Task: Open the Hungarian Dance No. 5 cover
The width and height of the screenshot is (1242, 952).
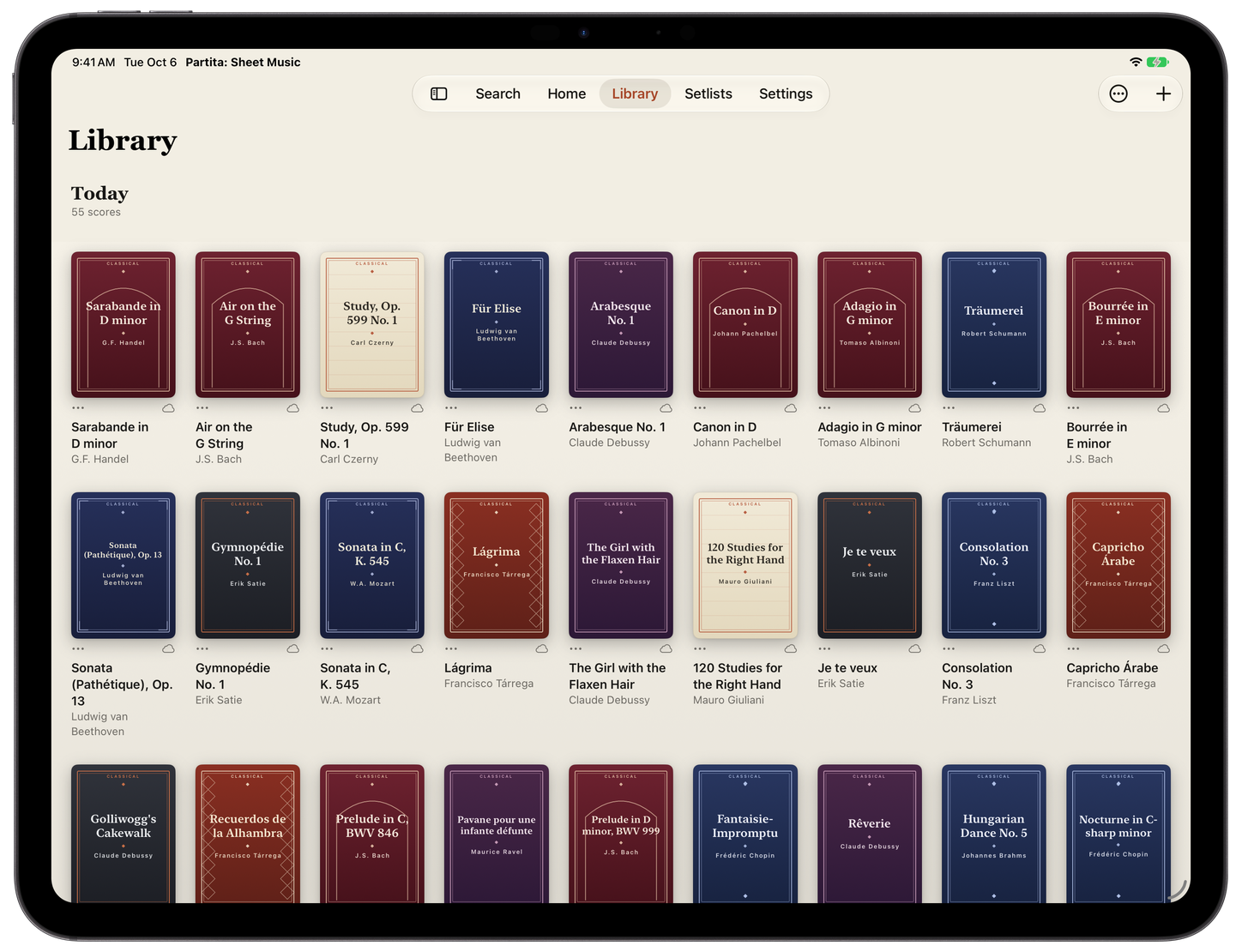Action: [994, 833]
